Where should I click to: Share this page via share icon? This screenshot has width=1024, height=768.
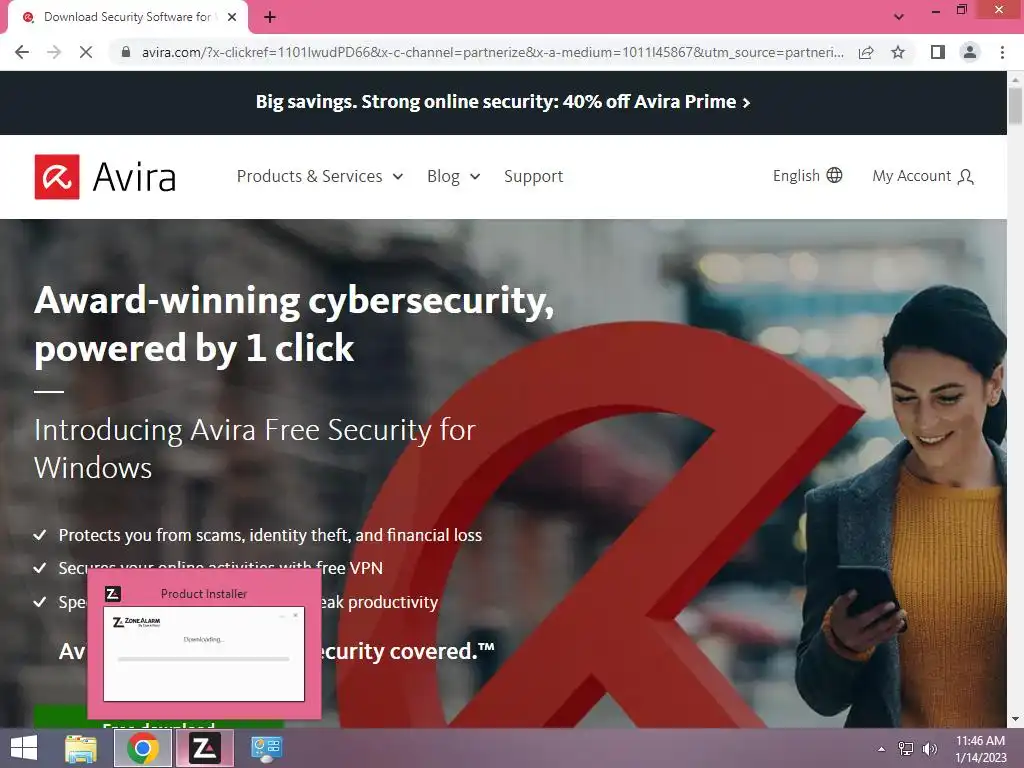866,52
